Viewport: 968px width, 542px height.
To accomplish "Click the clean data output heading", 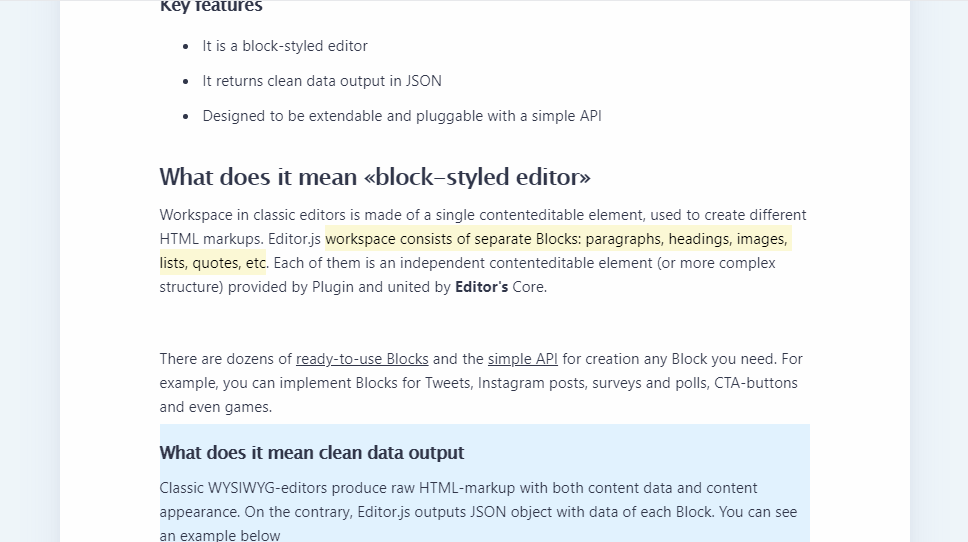I will (x=312, y=452).
